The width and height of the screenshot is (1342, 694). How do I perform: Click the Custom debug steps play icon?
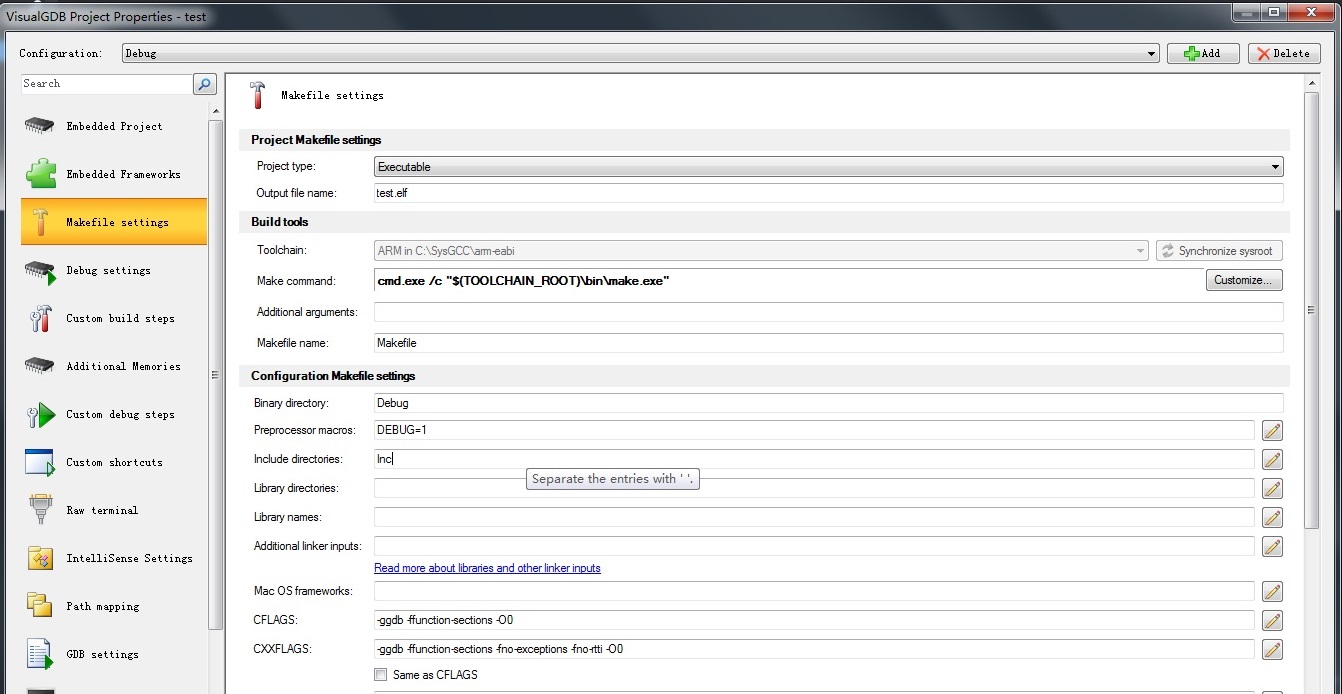tap(40, 414)
